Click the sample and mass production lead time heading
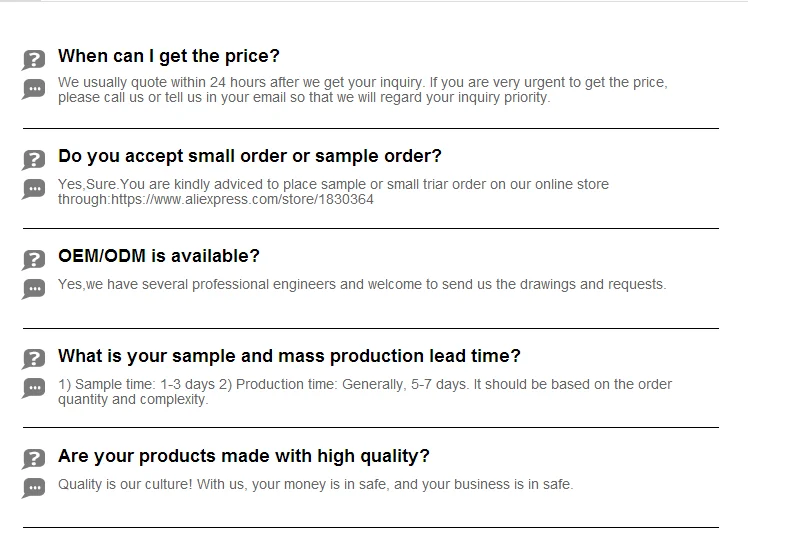807x537 pixels. point(289,356)
